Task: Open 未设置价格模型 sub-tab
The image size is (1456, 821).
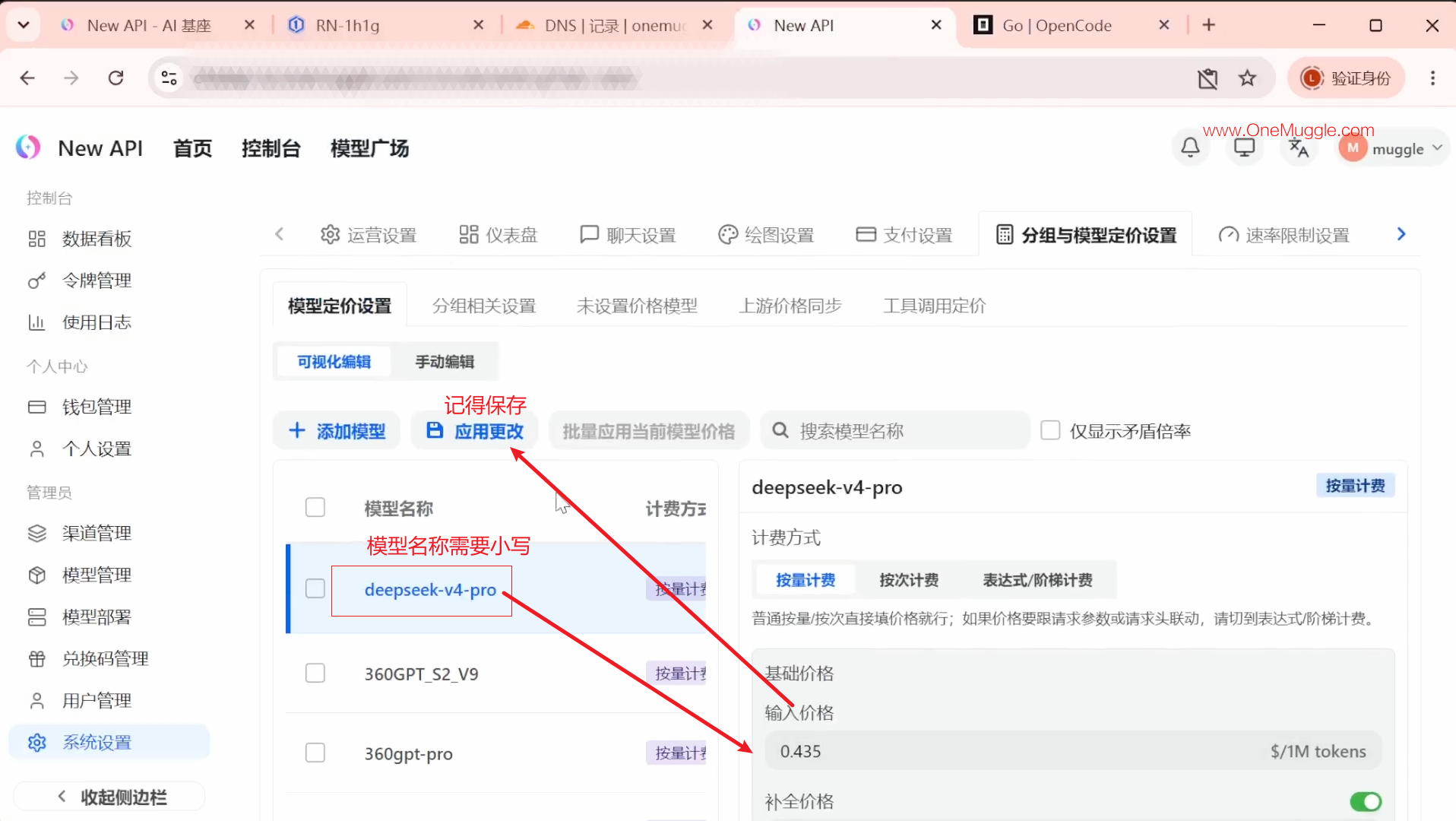Action: (x=637, y=306)
